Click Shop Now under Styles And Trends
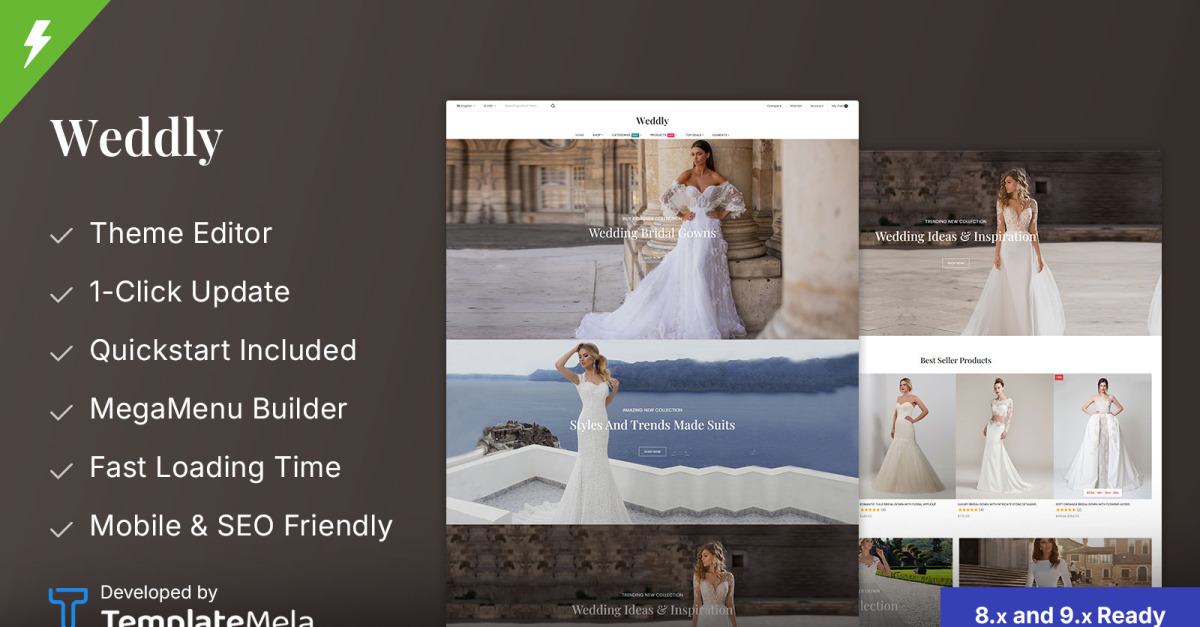The height and width of the screenshot is (627, 1200). [x=652, y=451]
